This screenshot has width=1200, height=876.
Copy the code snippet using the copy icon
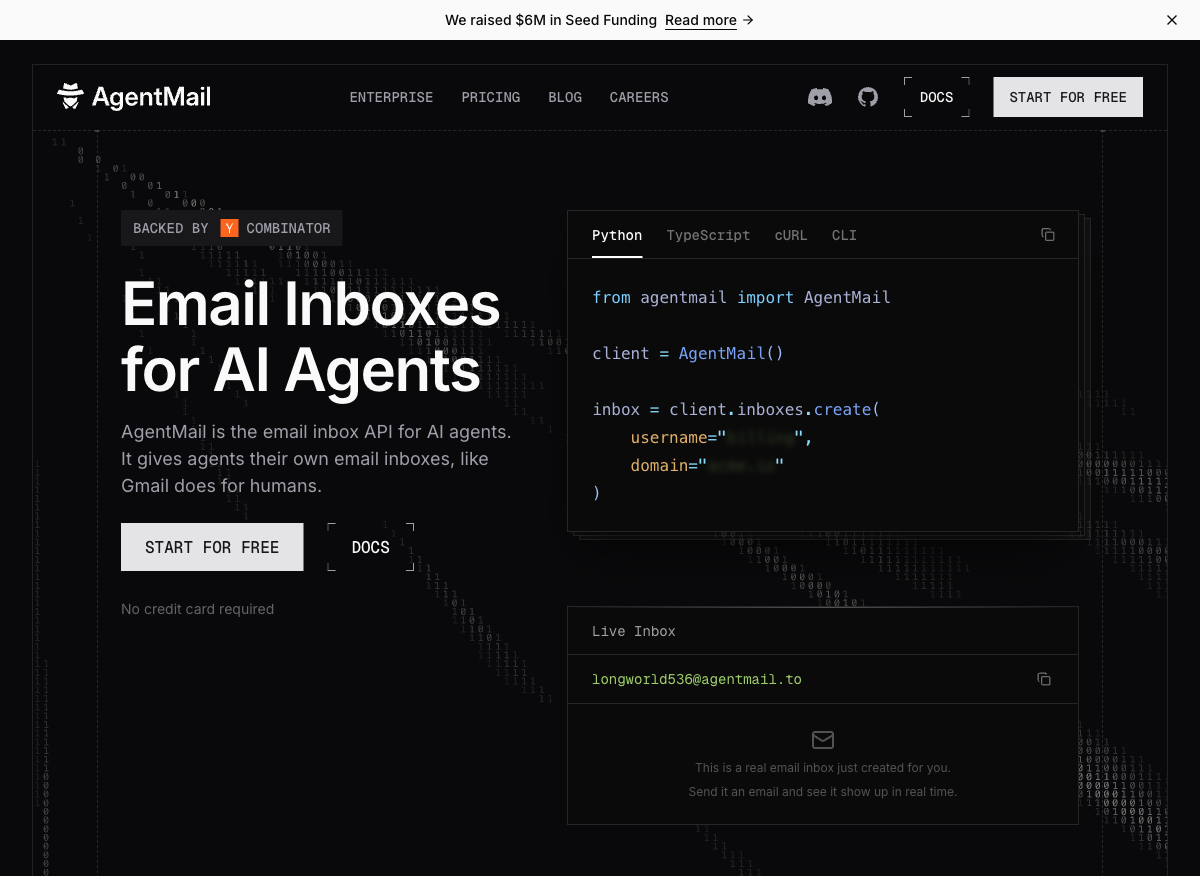(x=1047, y=234)
